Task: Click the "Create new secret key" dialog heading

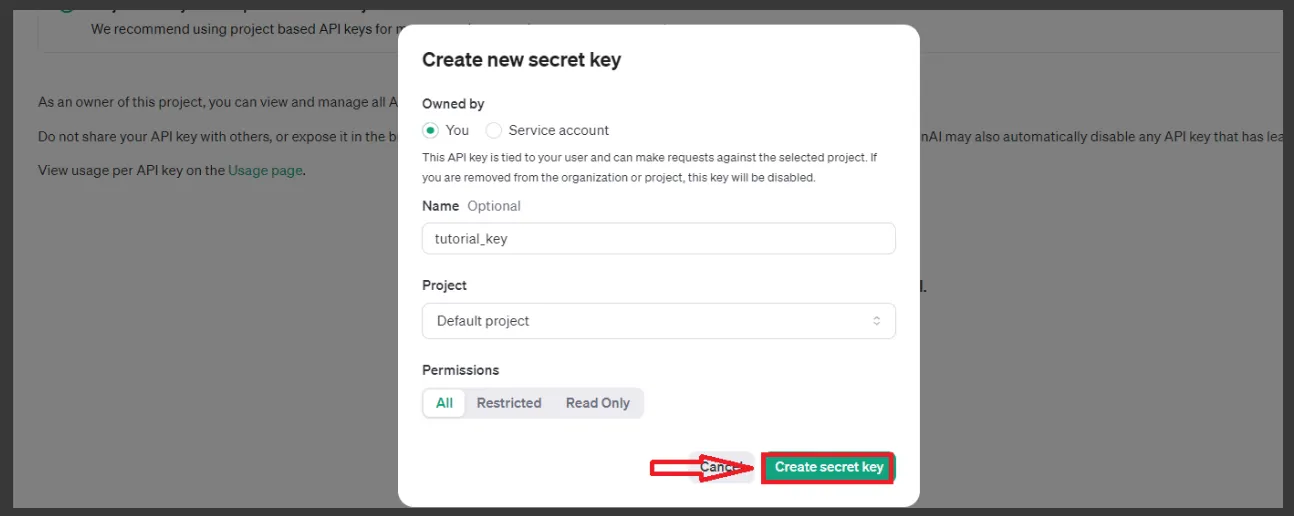Action: (521, 60)
